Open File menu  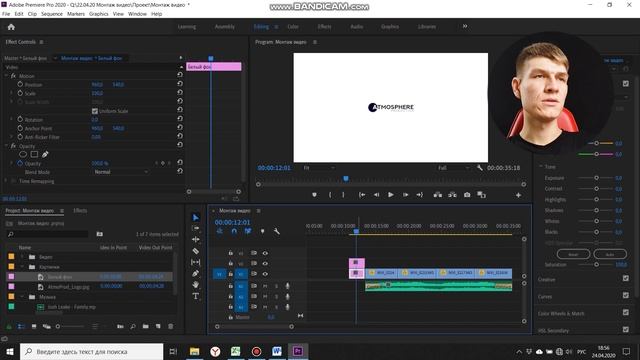[x=6, y=14]
